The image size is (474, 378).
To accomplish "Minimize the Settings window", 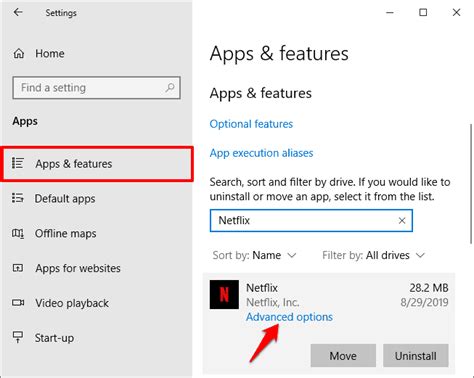I will tap(390, 13).
